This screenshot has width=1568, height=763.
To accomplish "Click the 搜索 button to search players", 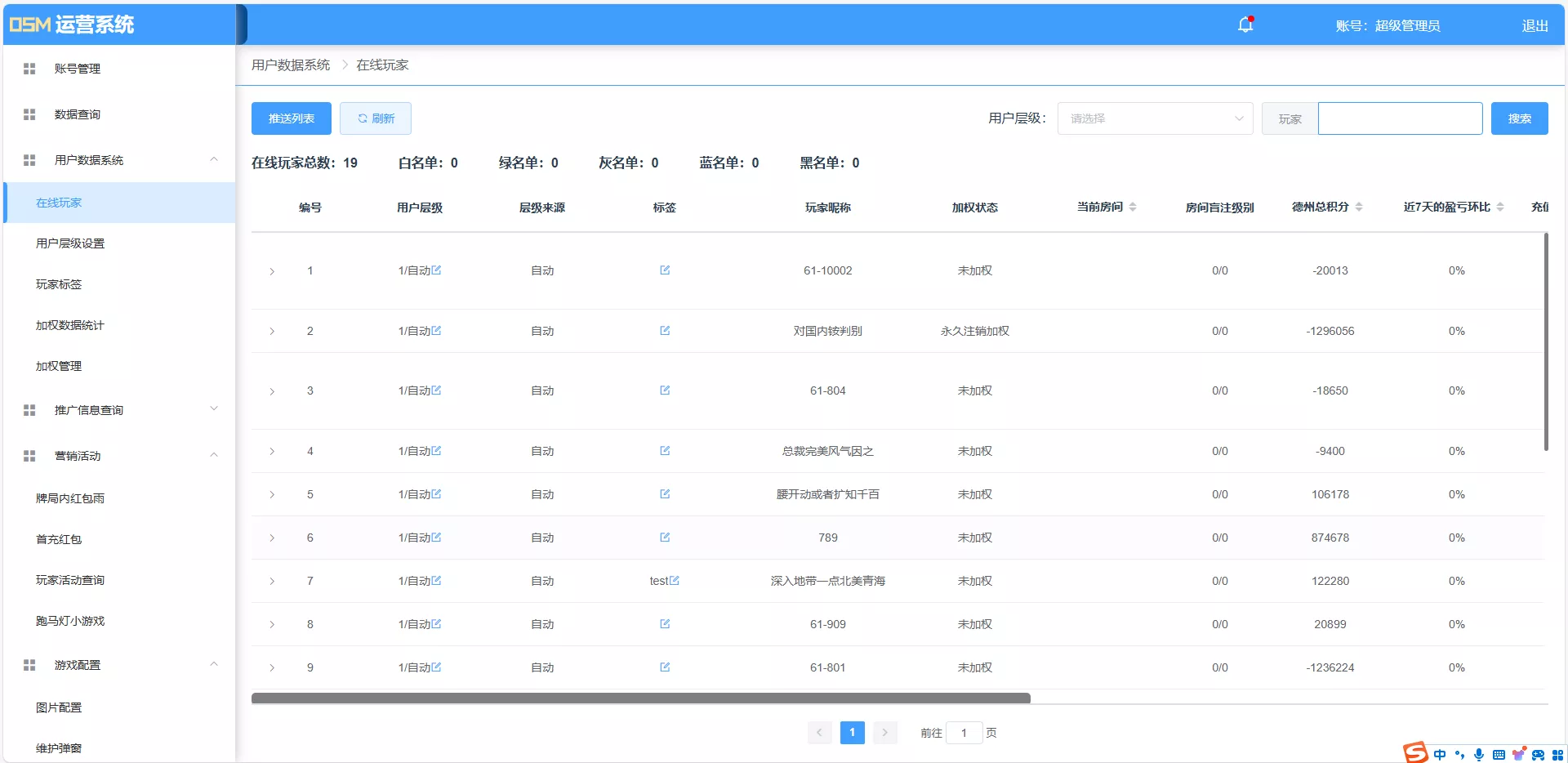I will pyautogui.click(x=1519, y=118).
